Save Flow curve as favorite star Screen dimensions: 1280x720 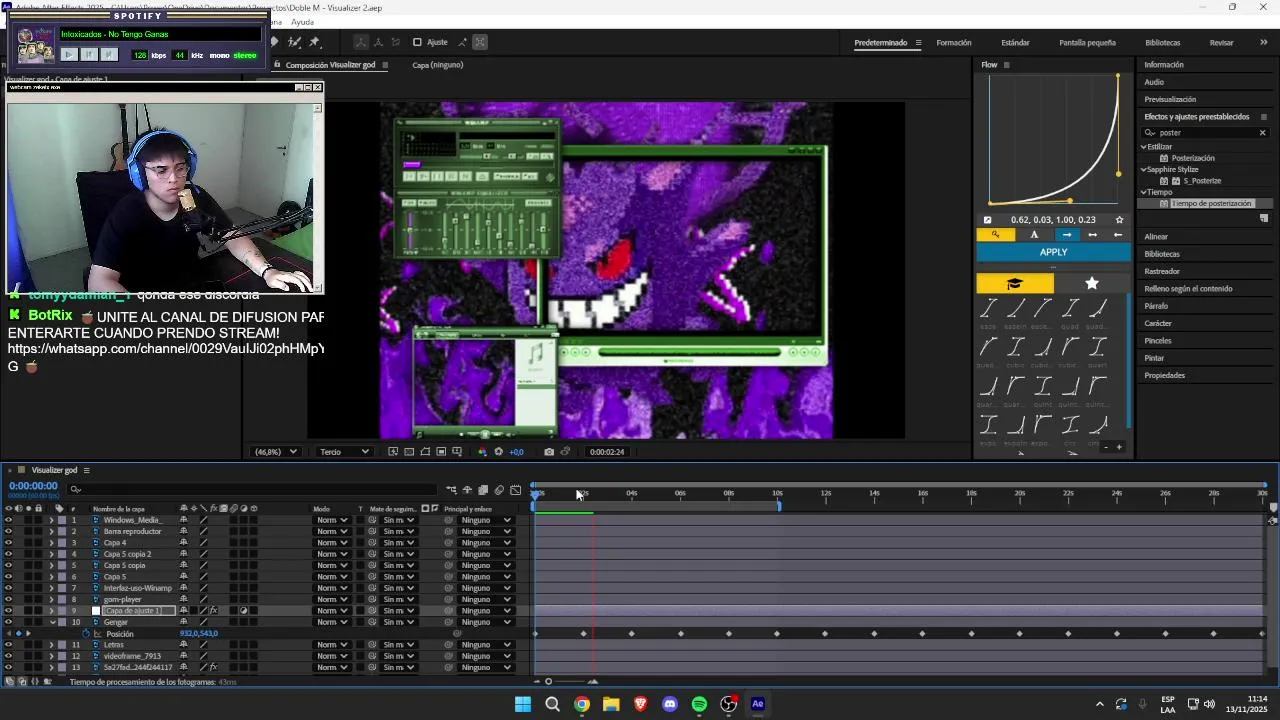1119,220
